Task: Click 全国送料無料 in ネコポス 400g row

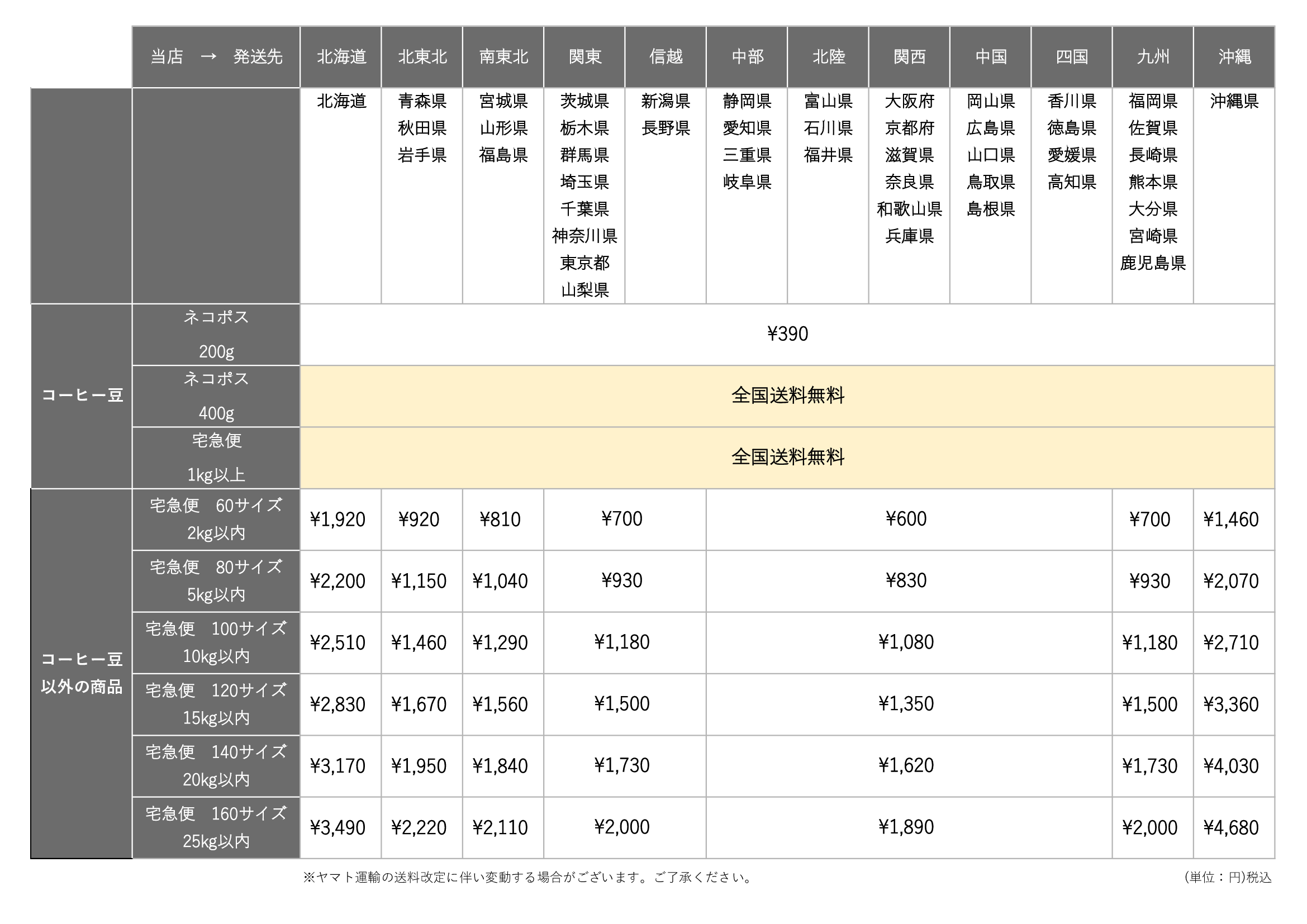Action: (x=787, y=396)
